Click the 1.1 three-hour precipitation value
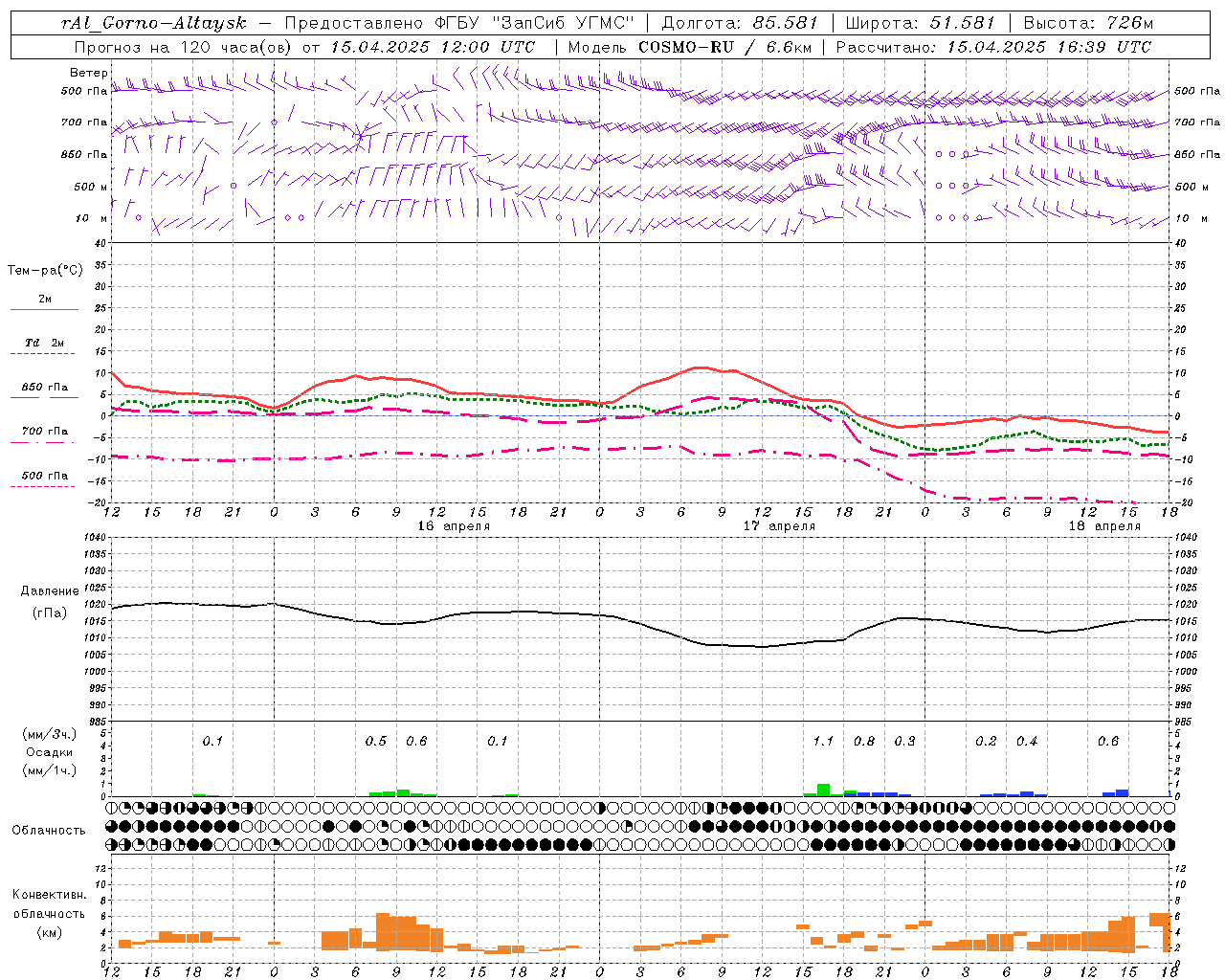Screen dimensions: 1225x980 point(823,742)
